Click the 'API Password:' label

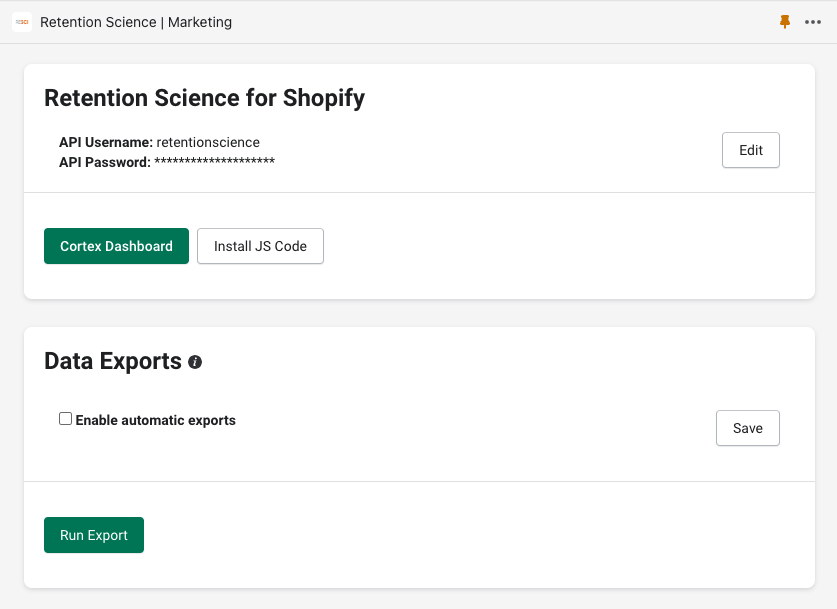[x=105, y=162]
